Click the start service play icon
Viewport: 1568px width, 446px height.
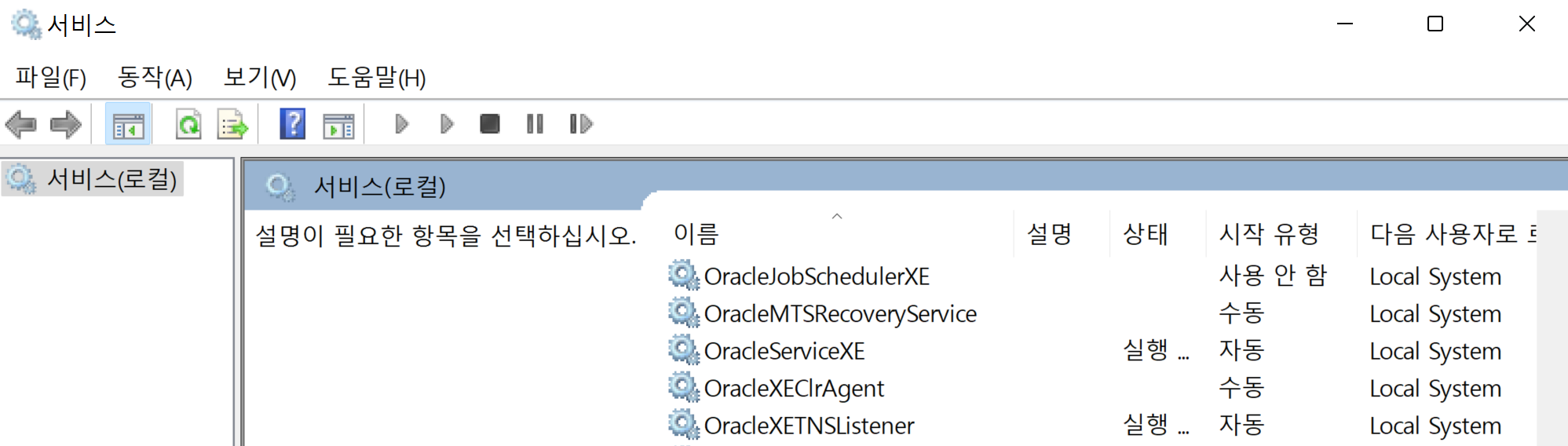pyautogui.click(x=401, y=124)
